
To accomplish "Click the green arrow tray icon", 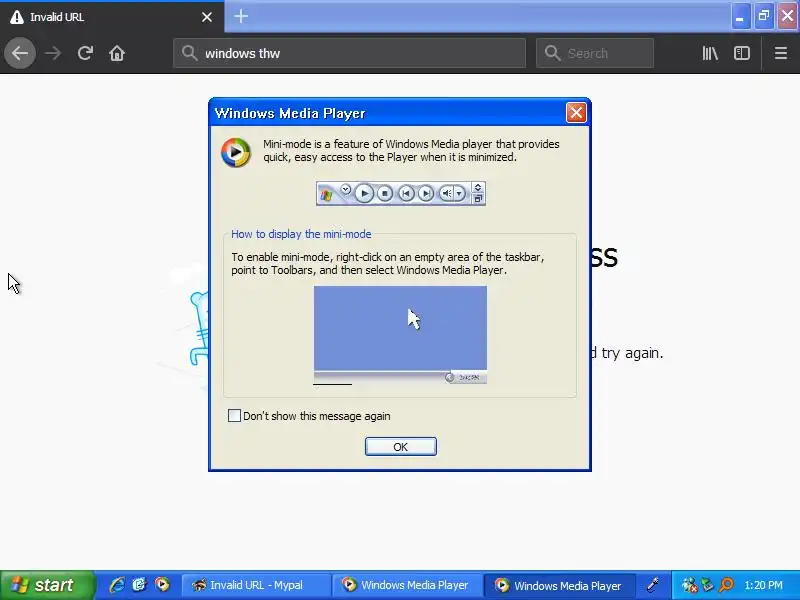I will 707,585.
